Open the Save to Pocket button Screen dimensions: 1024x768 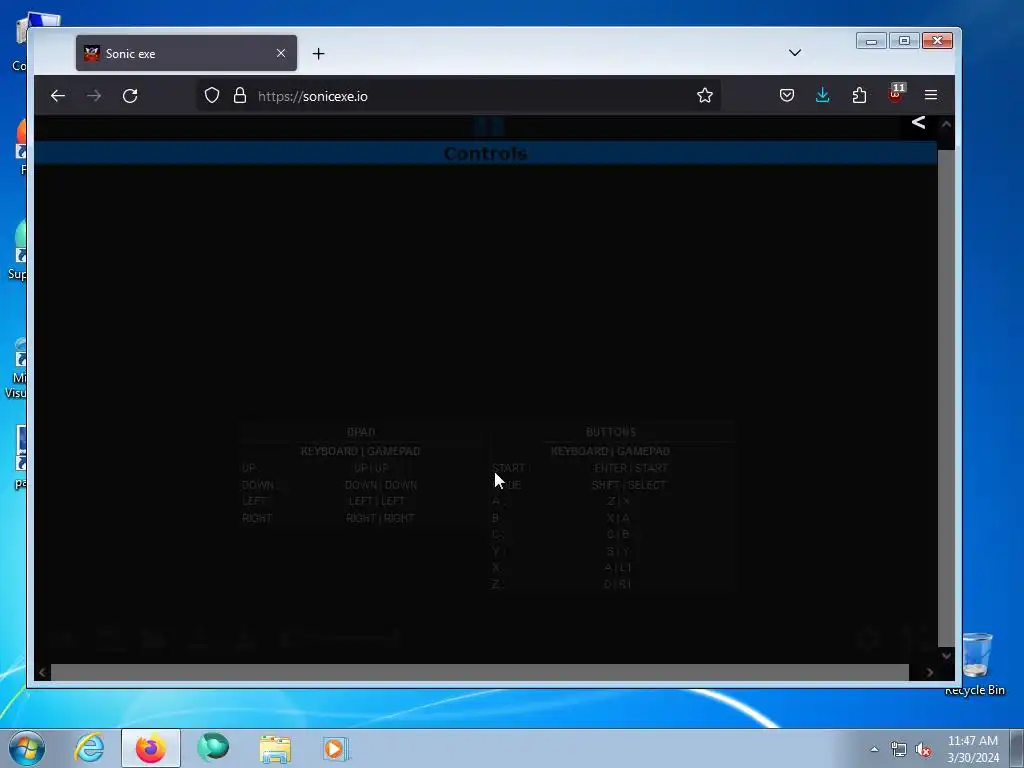(x=787, y=95)
